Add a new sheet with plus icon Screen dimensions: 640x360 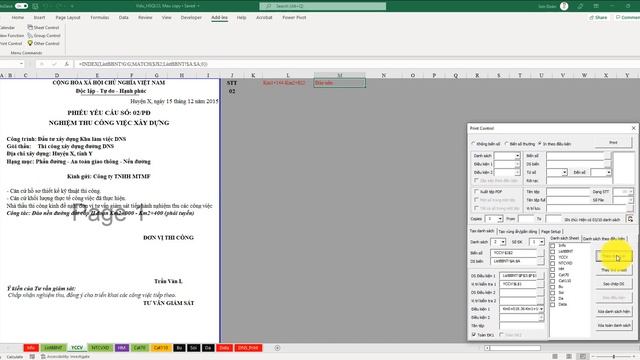(278, 348)
